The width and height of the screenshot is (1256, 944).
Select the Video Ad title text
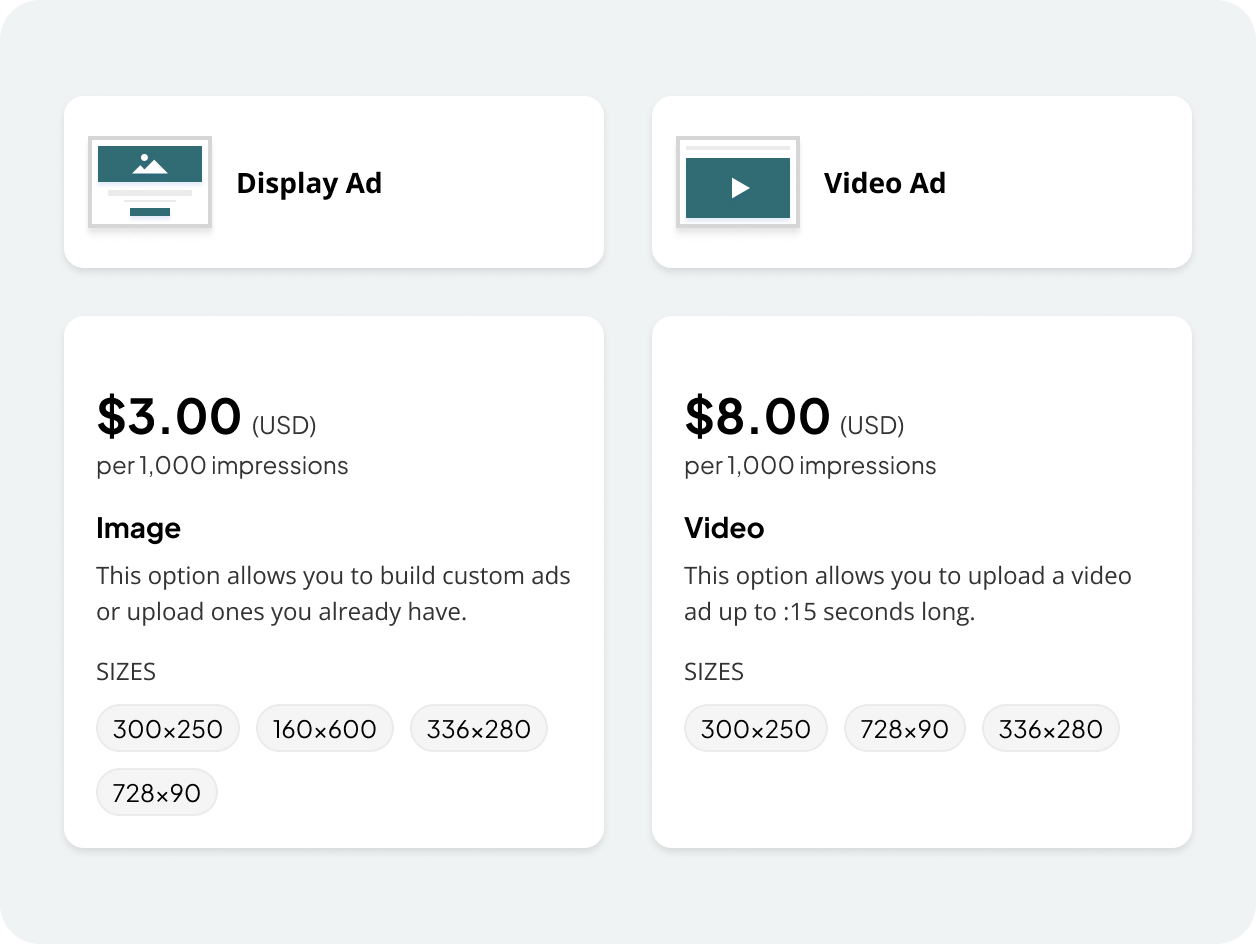tap(884, 183)
